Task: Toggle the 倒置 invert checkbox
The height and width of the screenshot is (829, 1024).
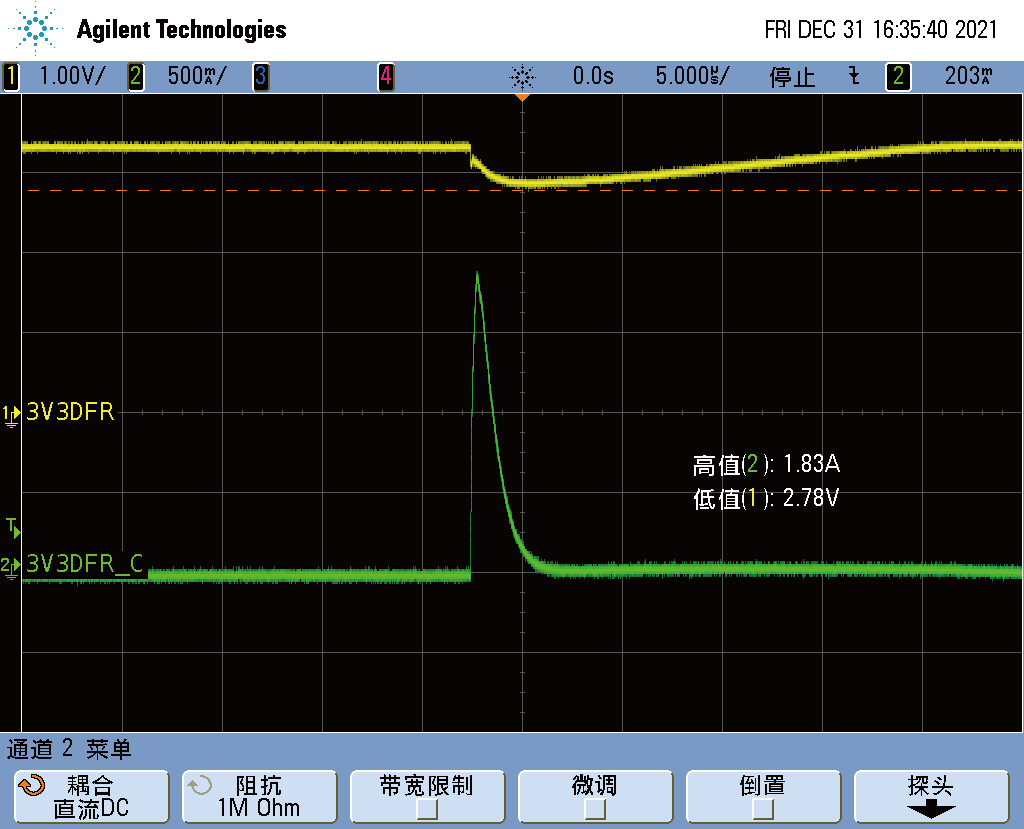Action: point(762,808)
